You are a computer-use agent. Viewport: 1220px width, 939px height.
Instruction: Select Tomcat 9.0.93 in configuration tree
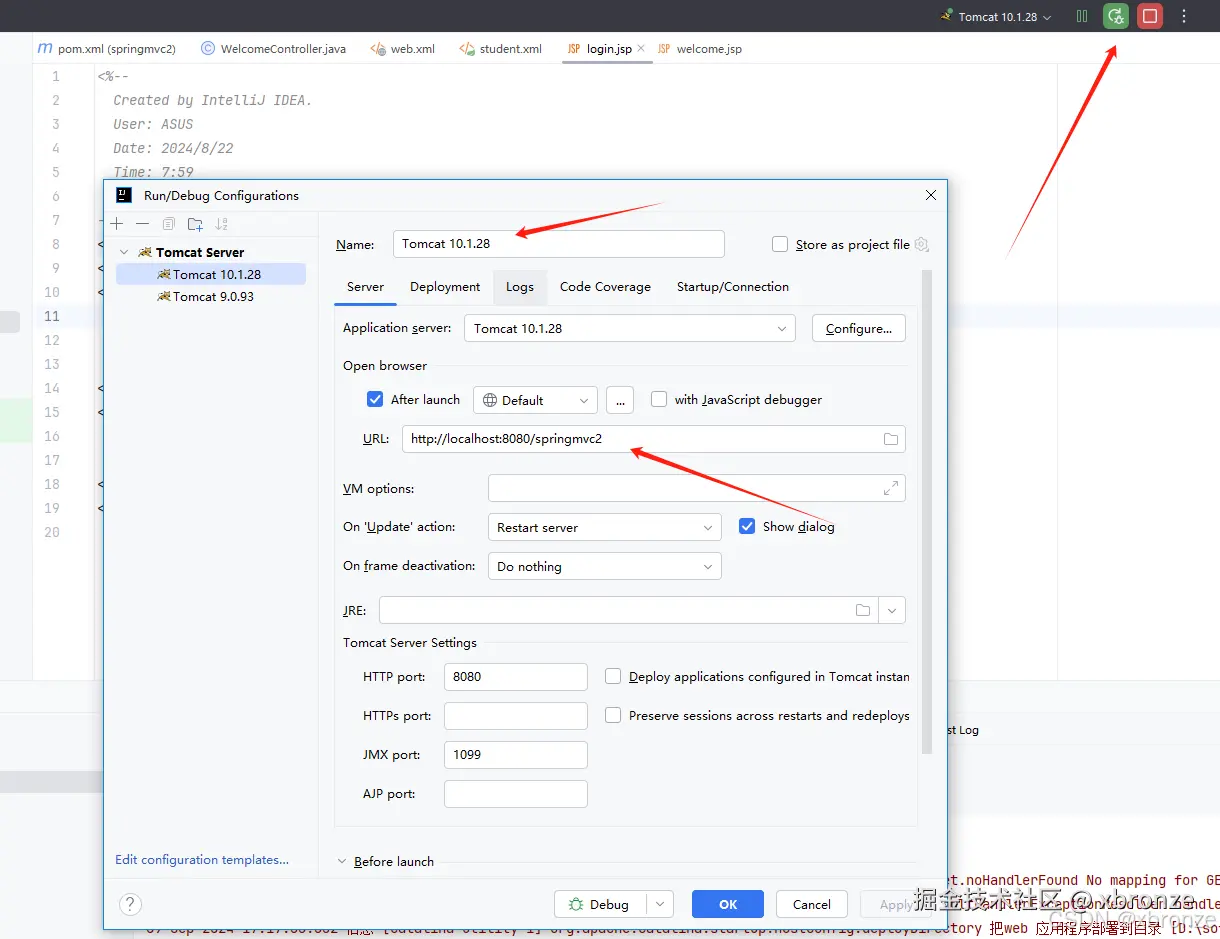pos(211,296)
